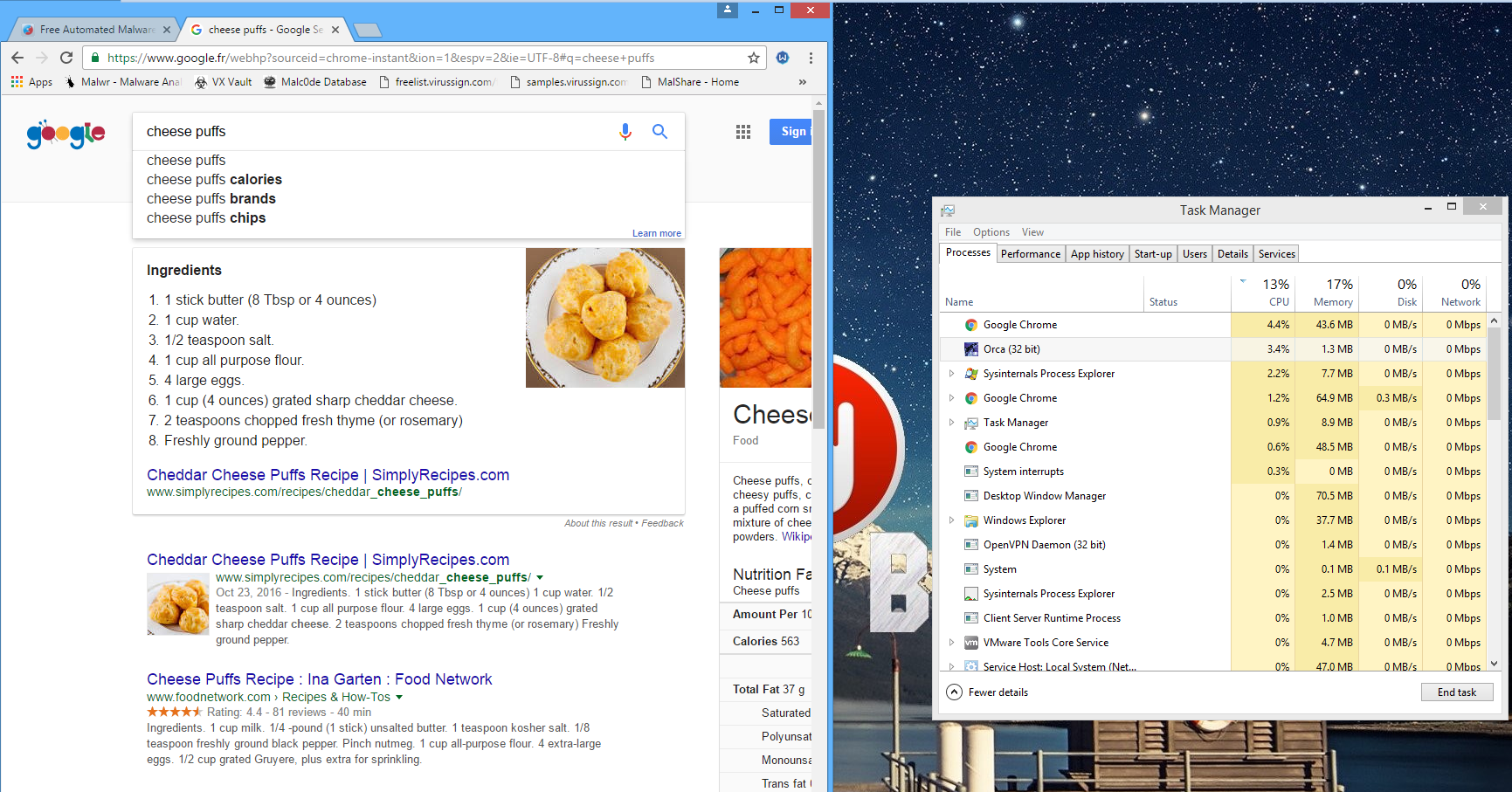Click the Google doodle logo
This screenshot has width=1512, height=792.
66,134
